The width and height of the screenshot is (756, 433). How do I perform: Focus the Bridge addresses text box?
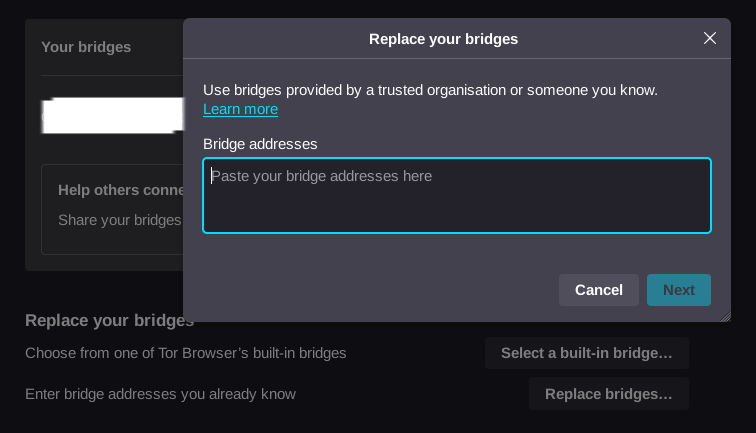(456, 195)
